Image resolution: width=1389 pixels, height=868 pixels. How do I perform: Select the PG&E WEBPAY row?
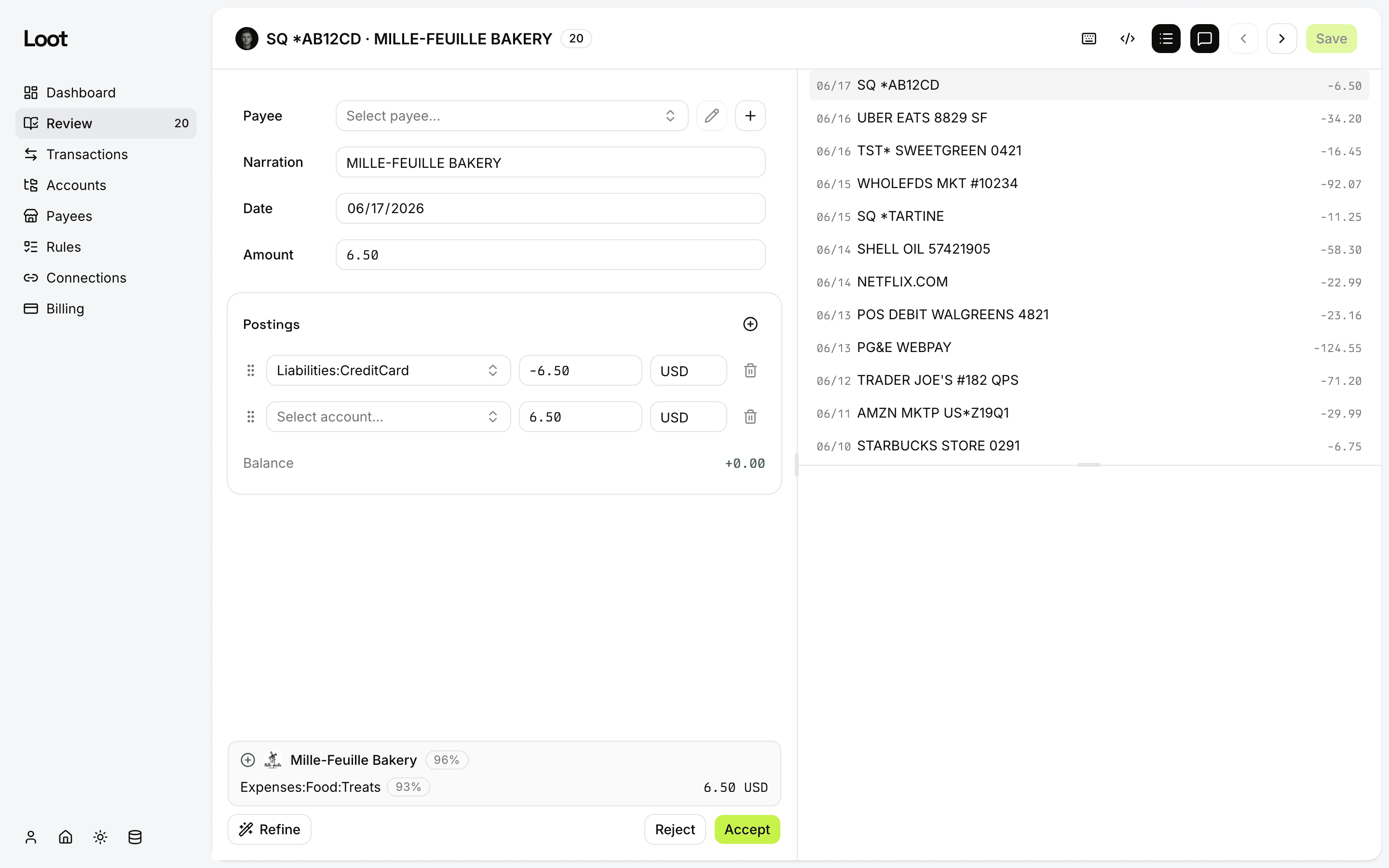1089,347
